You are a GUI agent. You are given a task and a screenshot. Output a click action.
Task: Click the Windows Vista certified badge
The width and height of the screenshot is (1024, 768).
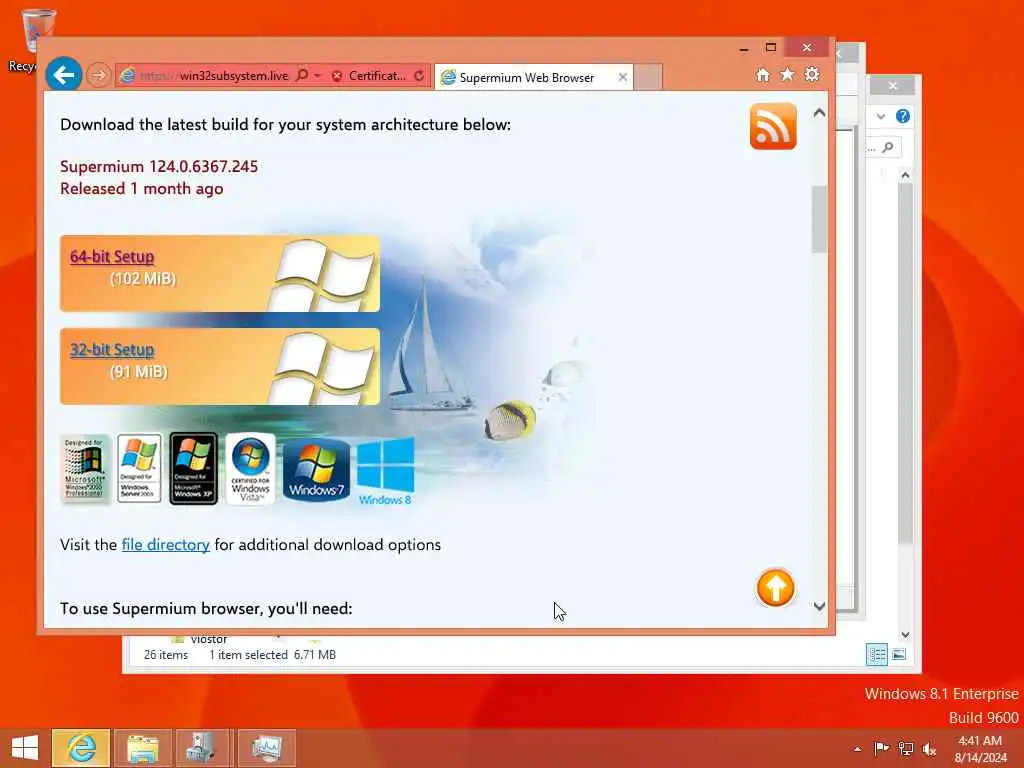250,468
